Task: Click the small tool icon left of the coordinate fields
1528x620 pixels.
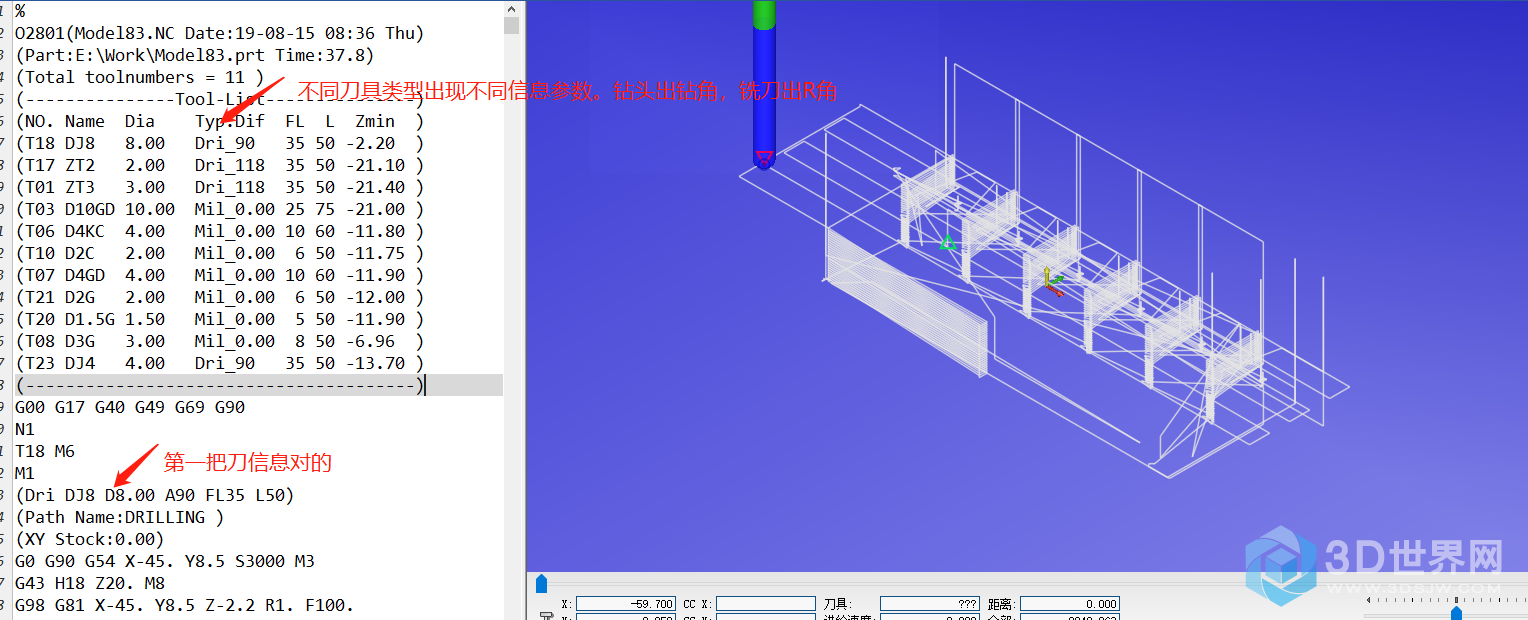Action: click(546, 616)
